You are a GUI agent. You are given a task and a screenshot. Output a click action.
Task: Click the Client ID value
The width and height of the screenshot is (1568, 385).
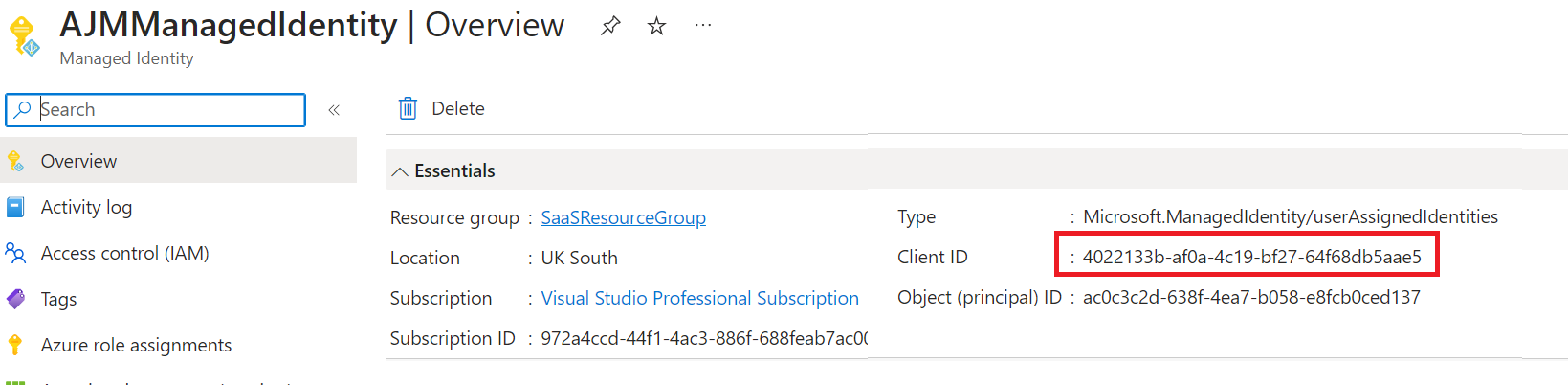(1251, 257)
